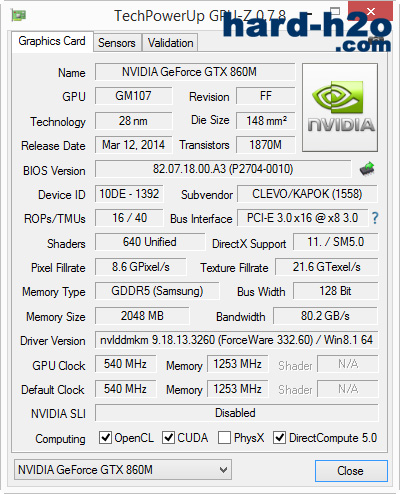Open the Validation tab
Viewport: 400px width, 494px height.
pyautogui.click(x=170, y=43)
